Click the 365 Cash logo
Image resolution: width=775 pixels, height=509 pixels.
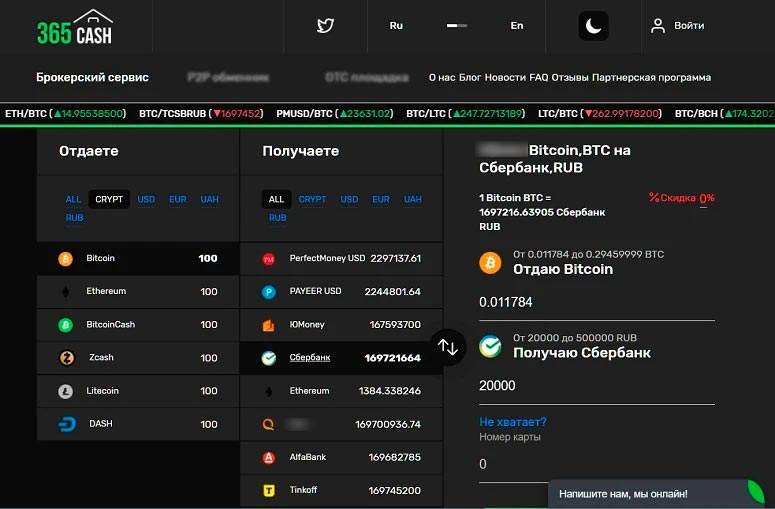tap(75, 27)
